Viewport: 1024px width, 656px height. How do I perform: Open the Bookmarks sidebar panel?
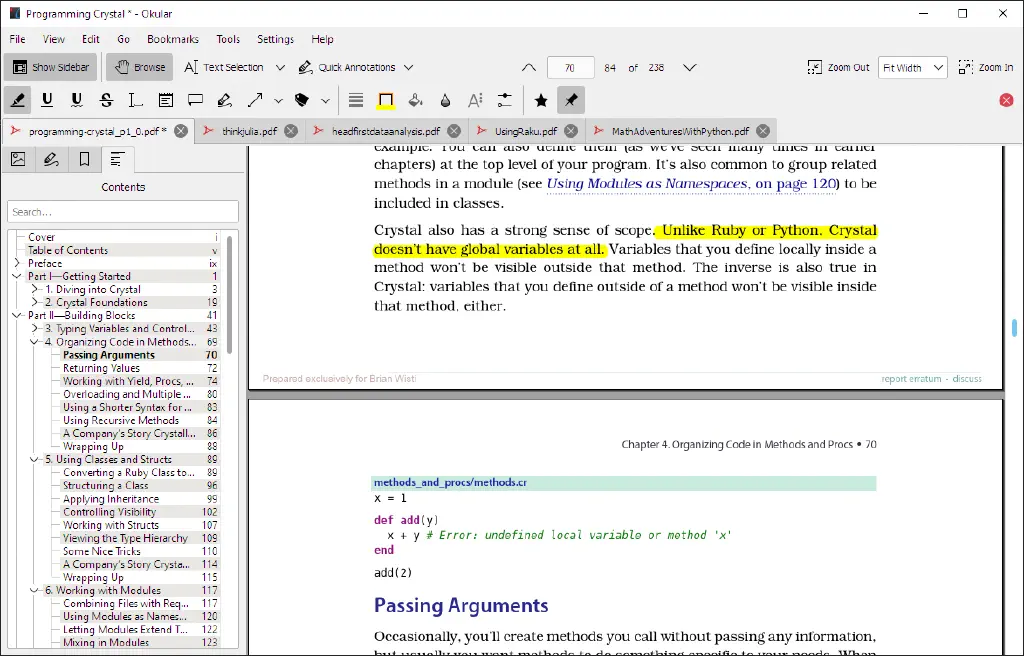[x=84, y=159]
